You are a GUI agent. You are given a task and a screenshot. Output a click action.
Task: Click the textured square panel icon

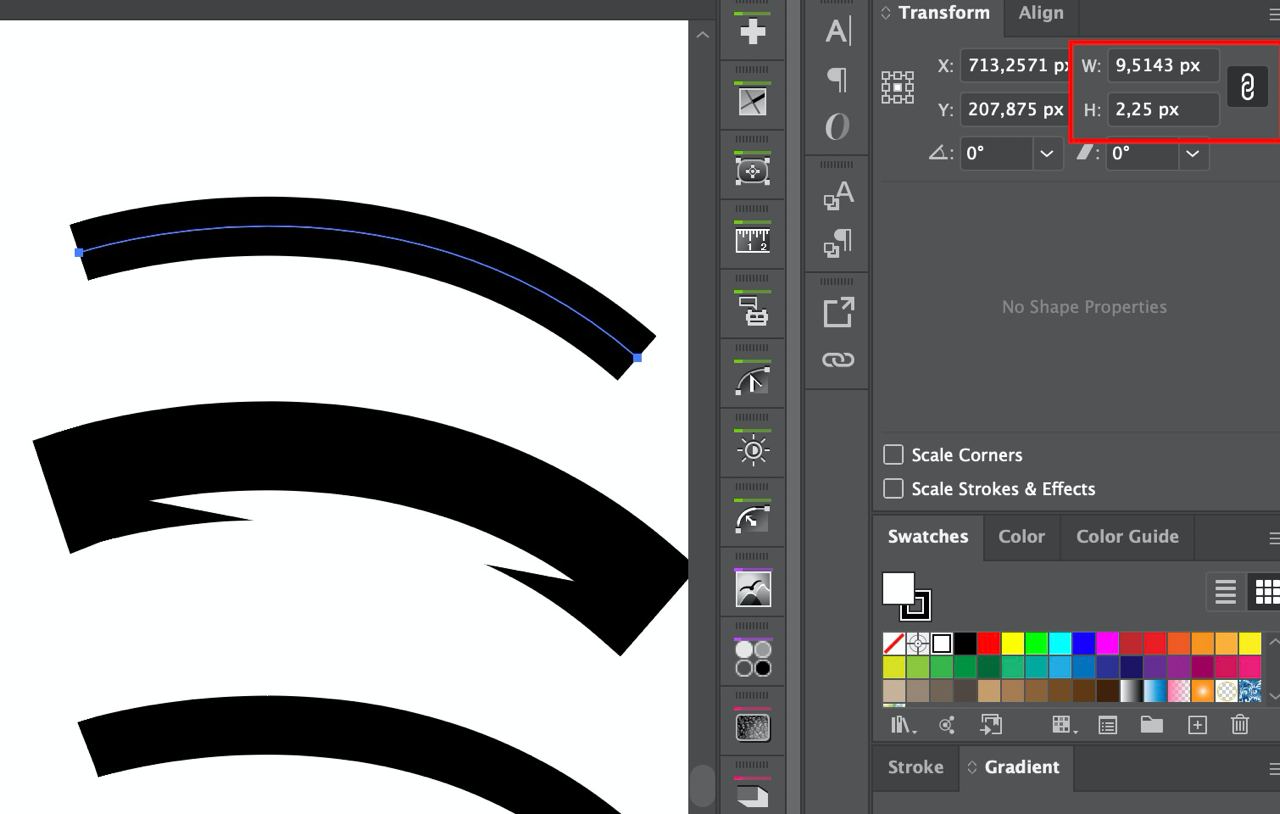point(753,728)
